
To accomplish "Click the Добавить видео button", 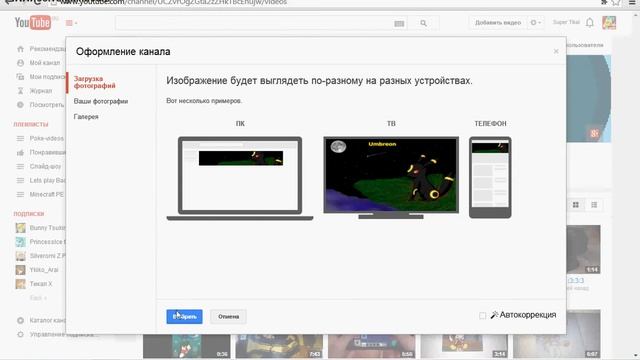I will click(x=498, y=23).
